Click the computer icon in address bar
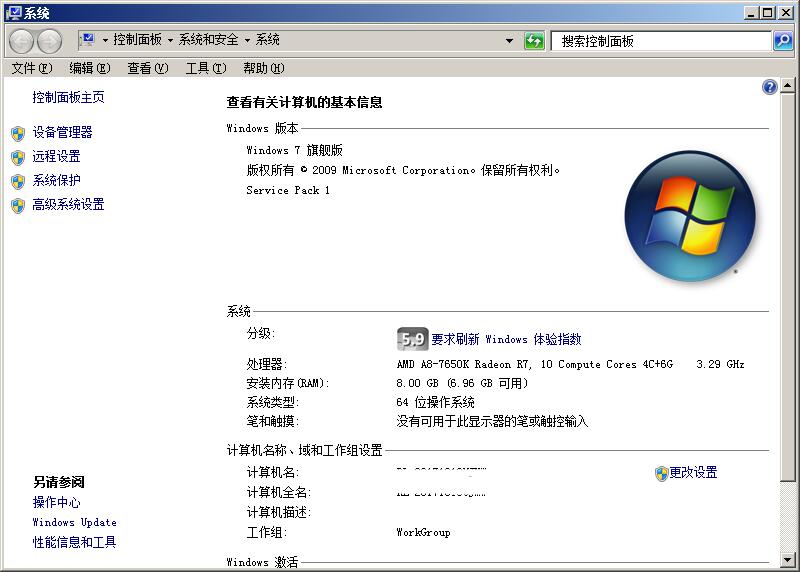Screen dimensions: 800x572 click(87, 40)
